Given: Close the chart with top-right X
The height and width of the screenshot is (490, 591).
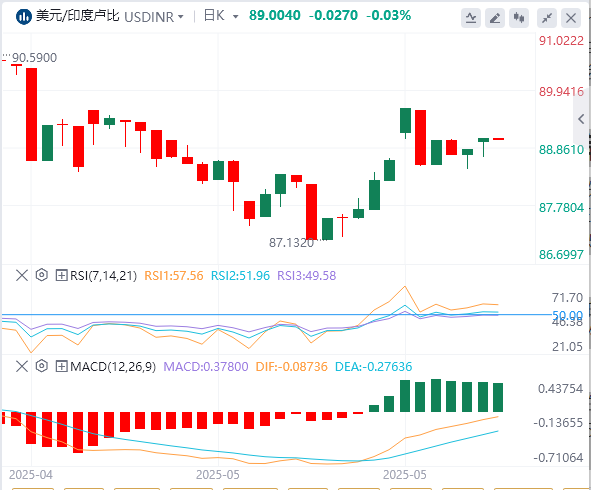Looking at the screenshot, I should (x=571, y=18).
